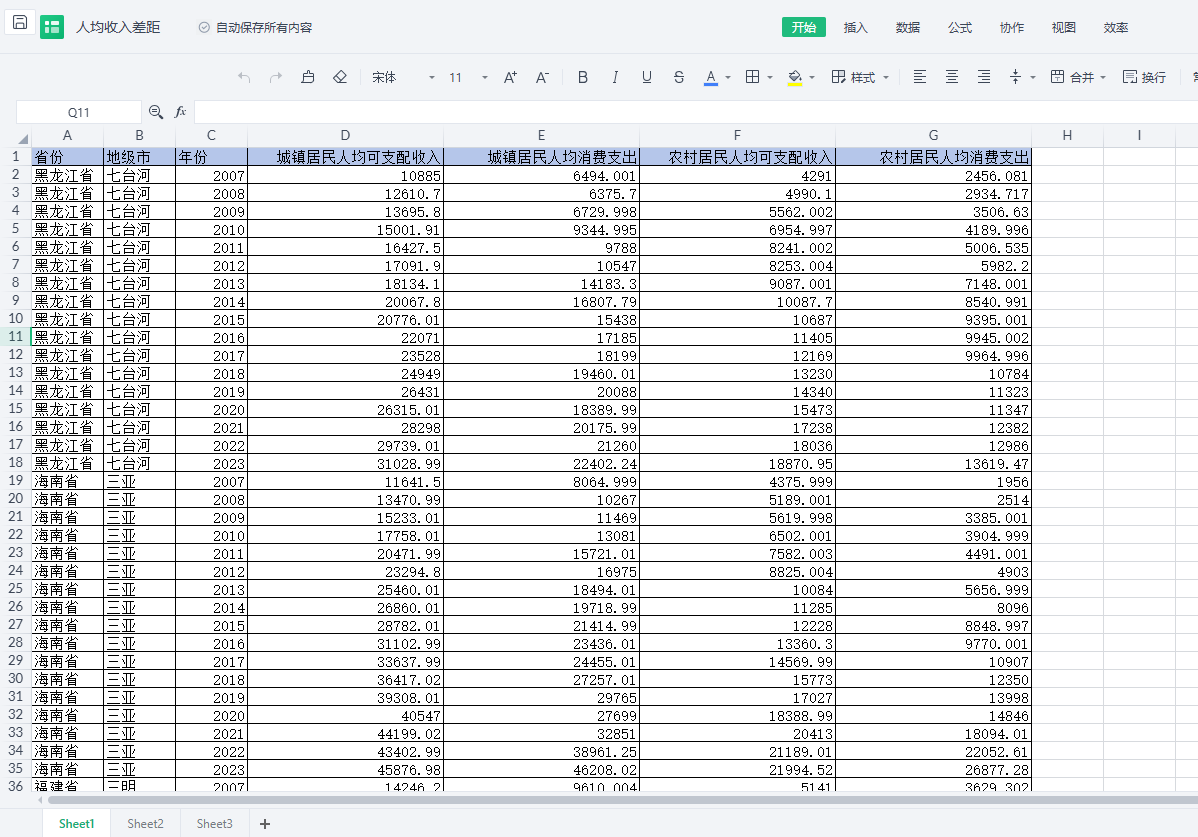This screenshot has height=837, width=1198.
Task: Select the format painter icon
Action: (x=308, y=77)
